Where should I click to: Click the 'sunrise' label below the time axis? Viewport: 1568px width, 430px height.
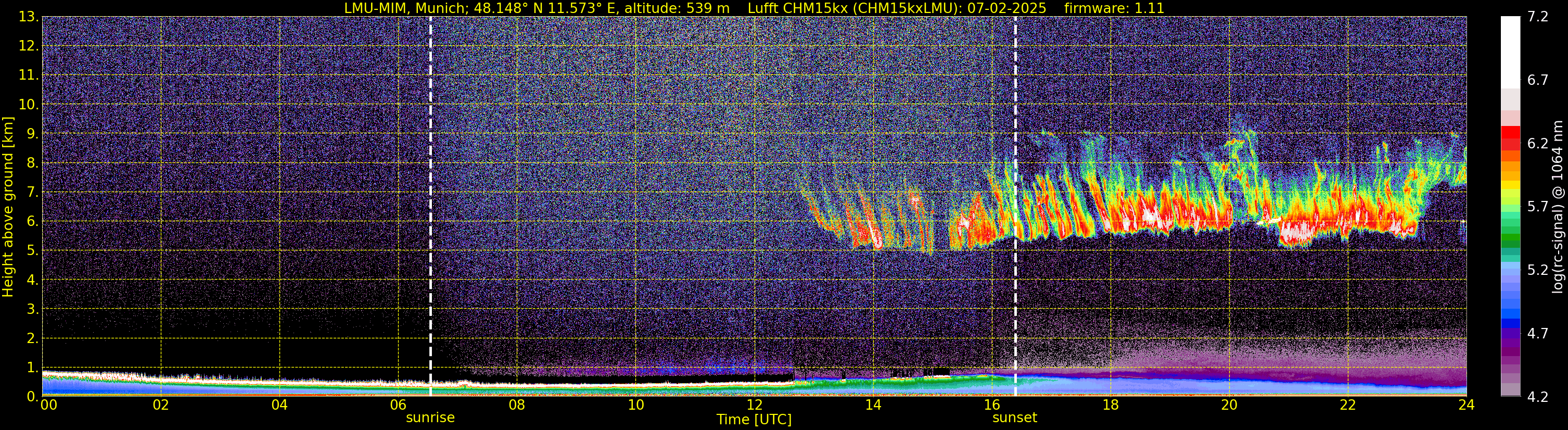coord(430,418)
